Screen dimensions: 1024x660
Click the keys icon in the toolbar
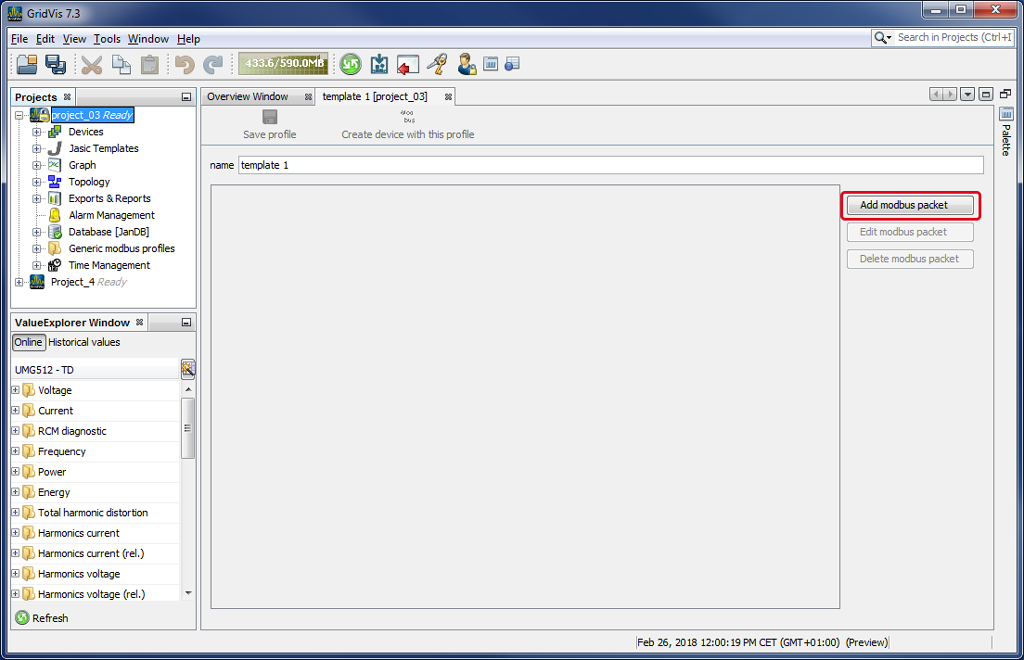pyautogui.click(x=436, y=65)
